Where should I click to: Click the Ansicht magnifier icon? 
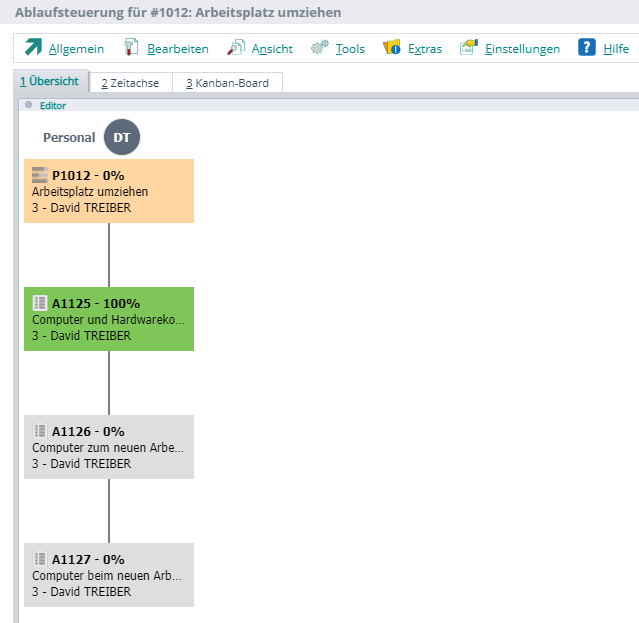(x=236, y=48)
